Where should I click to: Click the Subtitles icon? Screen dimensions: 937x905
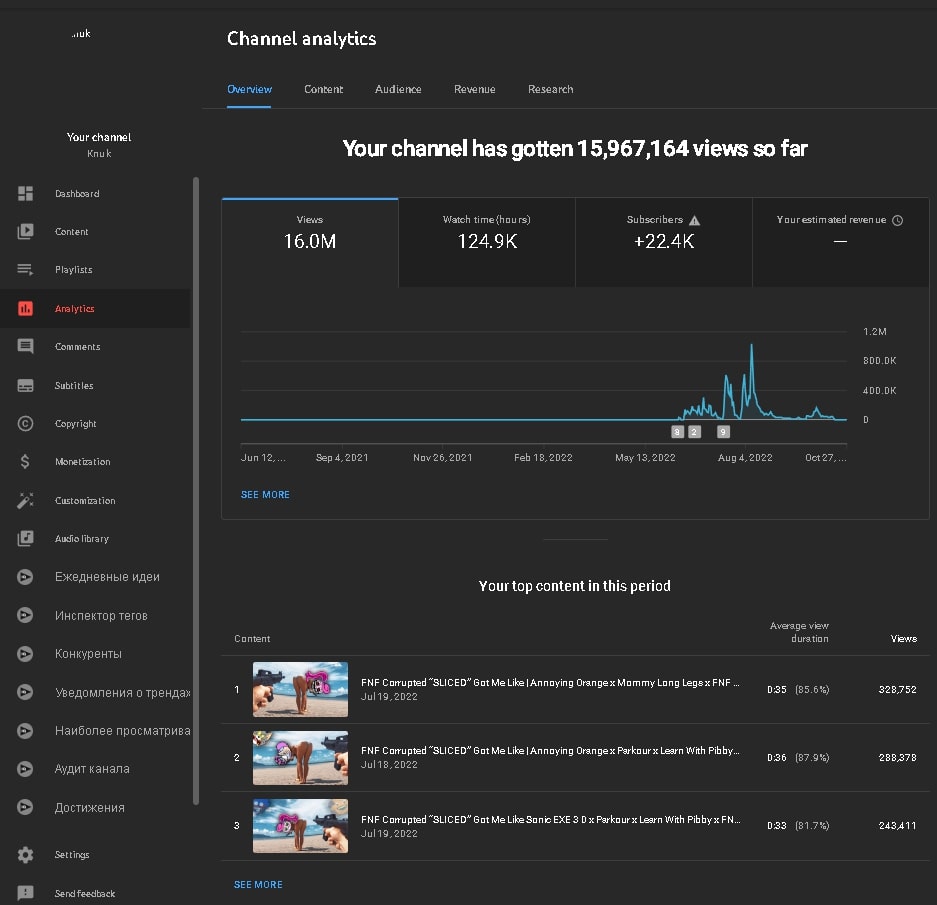[25, 386]
